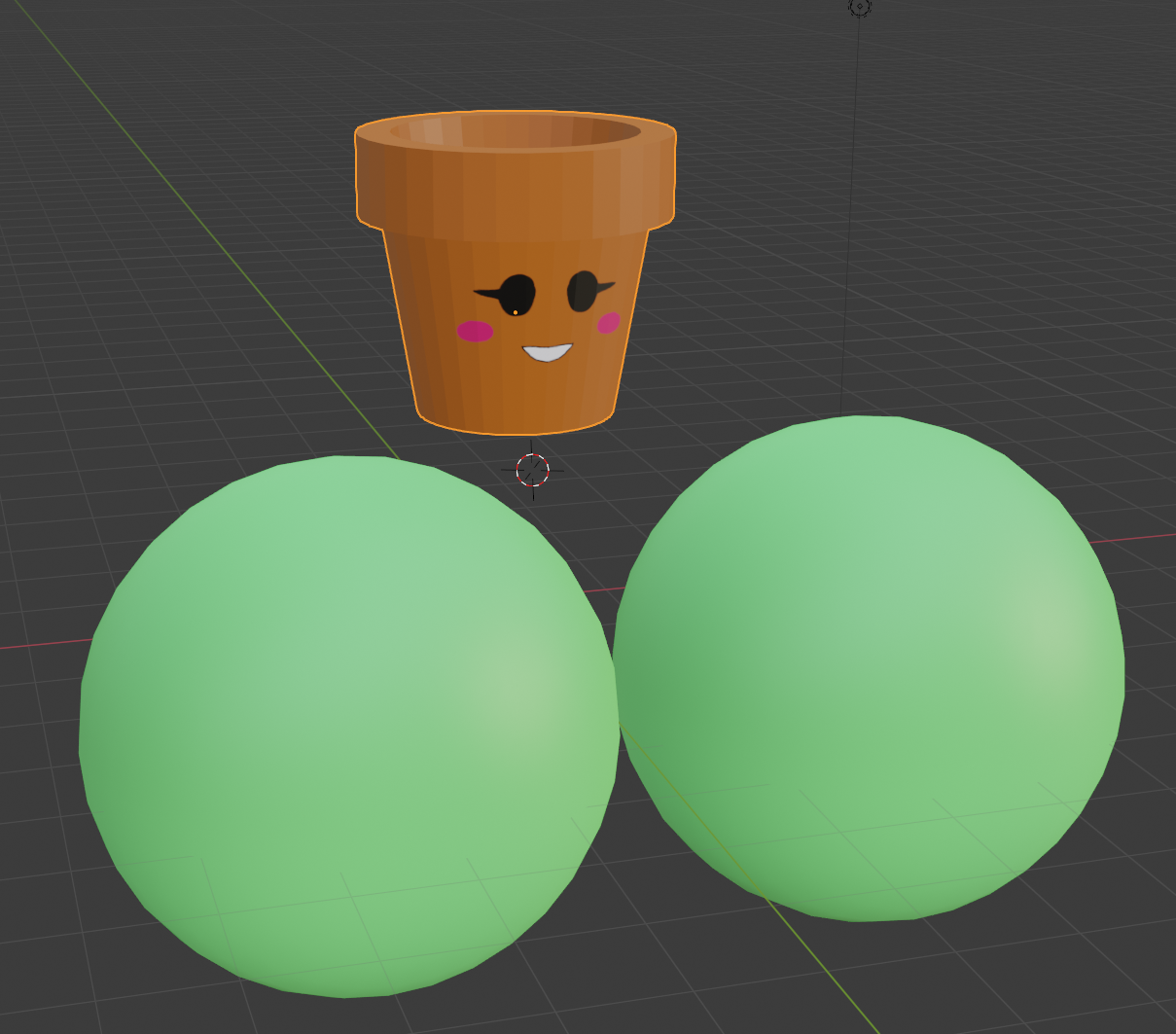Select the right green sphere
The width and height of the screenshot is (1176, 1034).
click(x=869, y=667)
